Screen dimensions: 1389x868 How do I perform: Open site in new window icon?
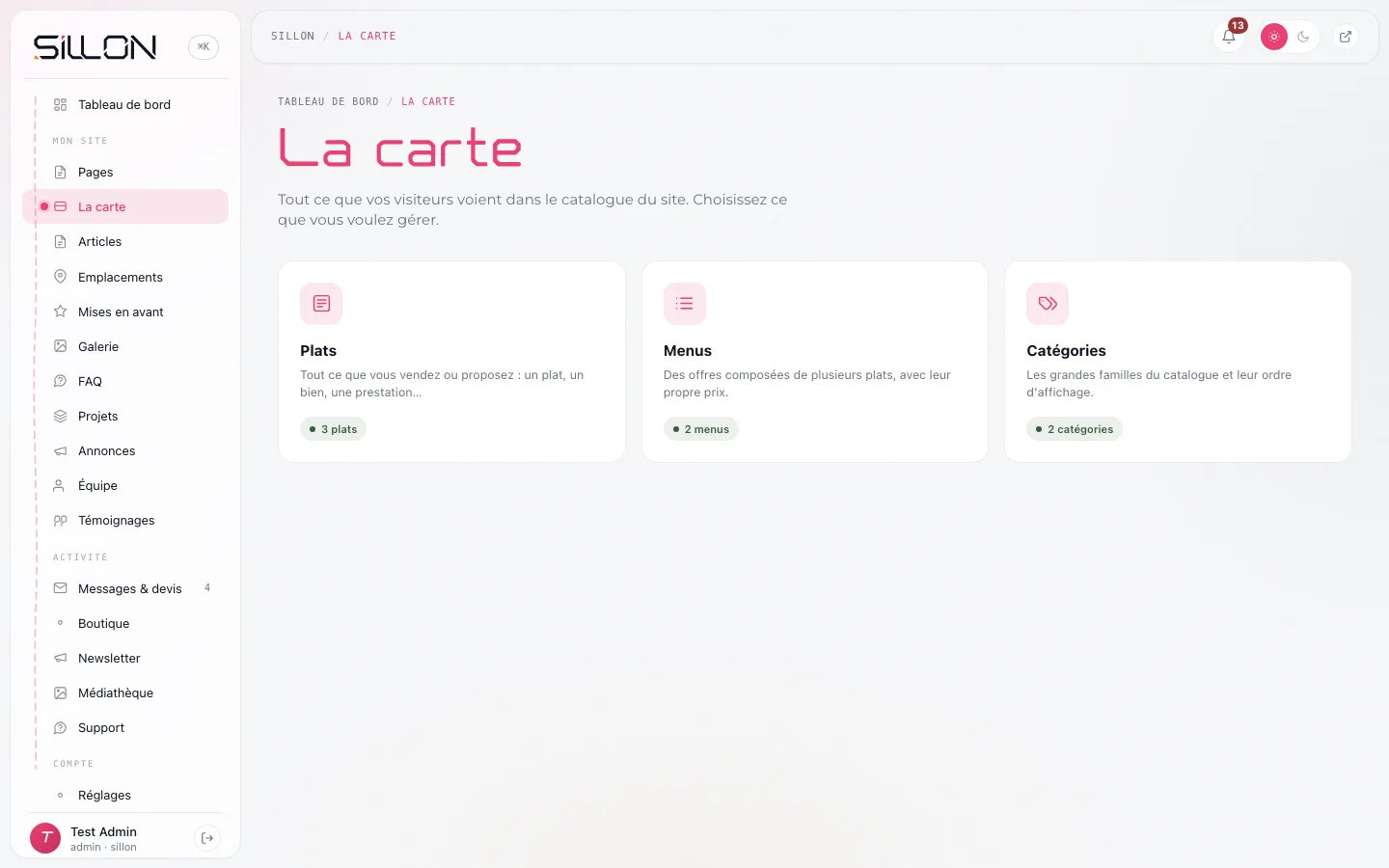coord(1346,37)
